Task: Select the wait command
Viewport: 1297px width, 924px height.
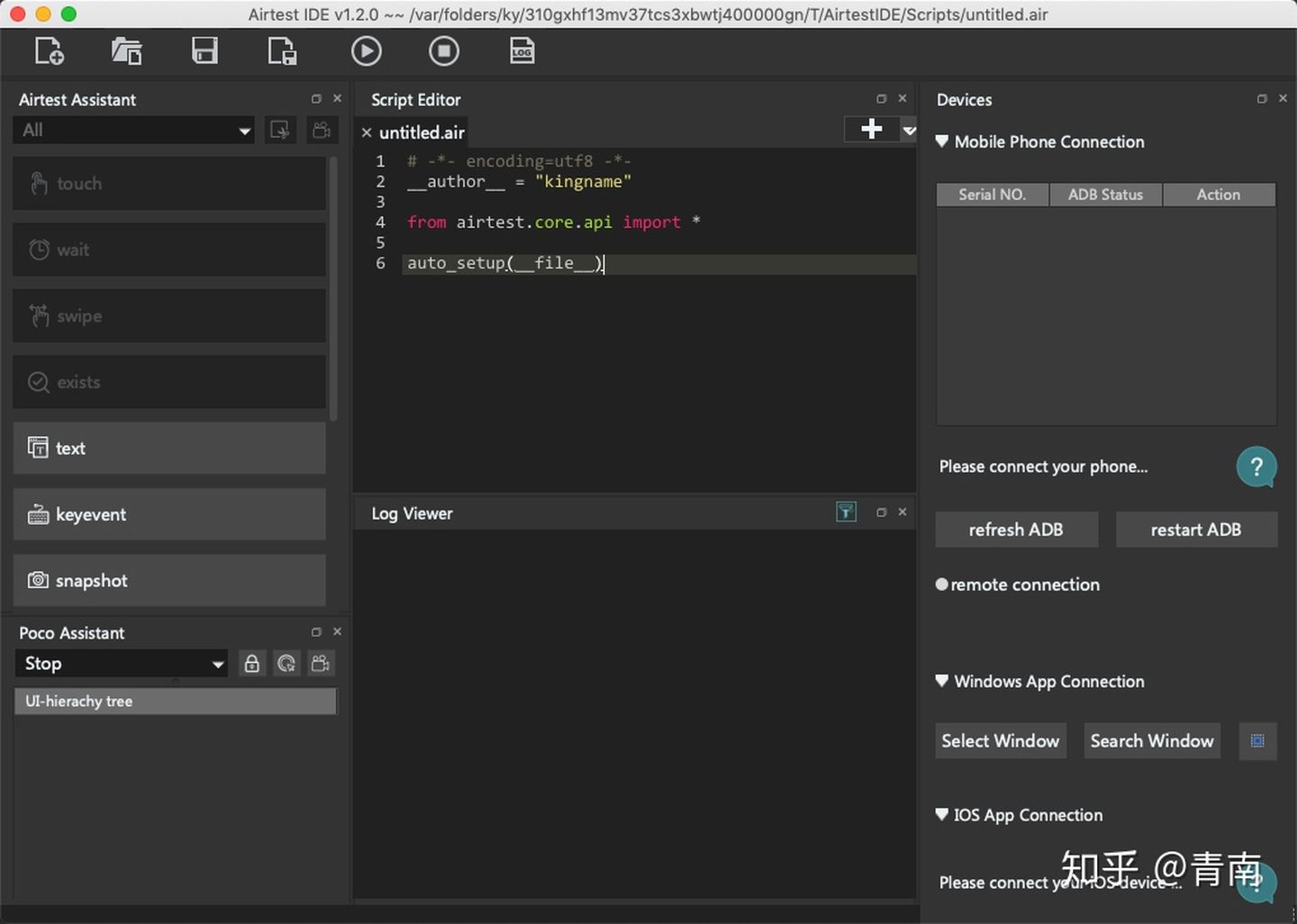Action: pyautogui.click(x=169, y=249)
